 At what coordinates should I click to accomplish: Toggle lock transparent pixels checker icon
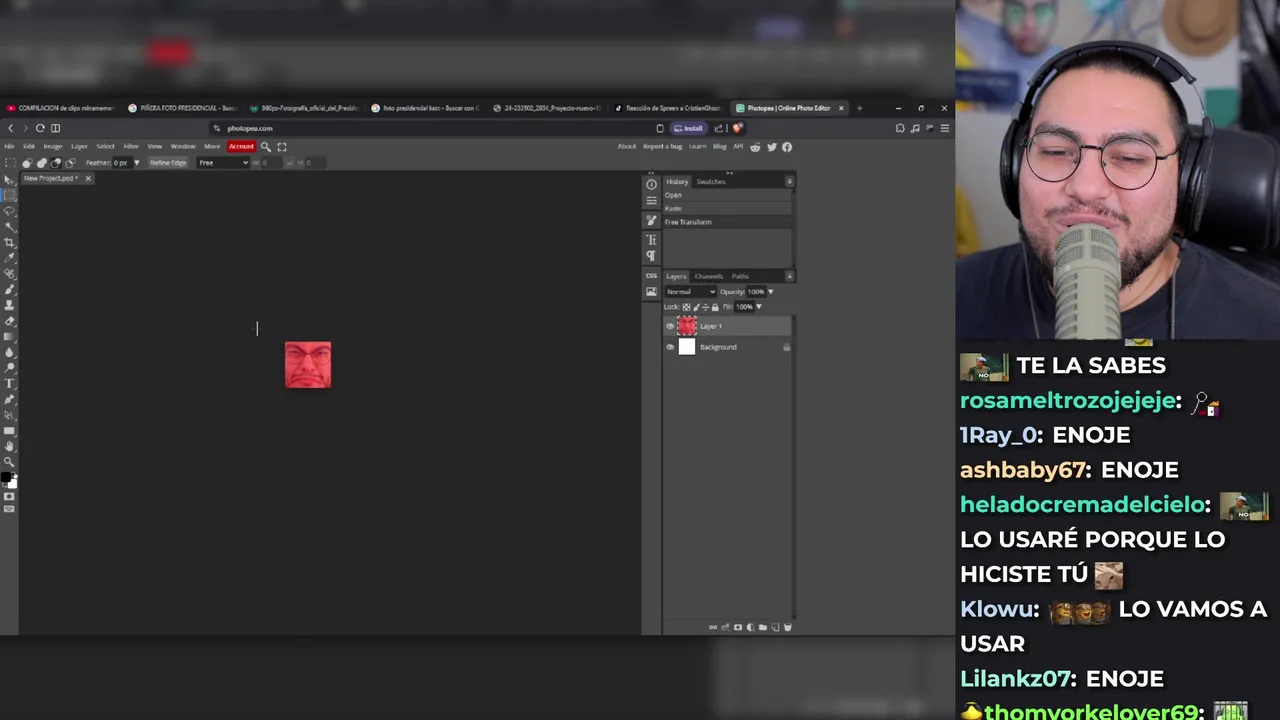tap(686, 307)
